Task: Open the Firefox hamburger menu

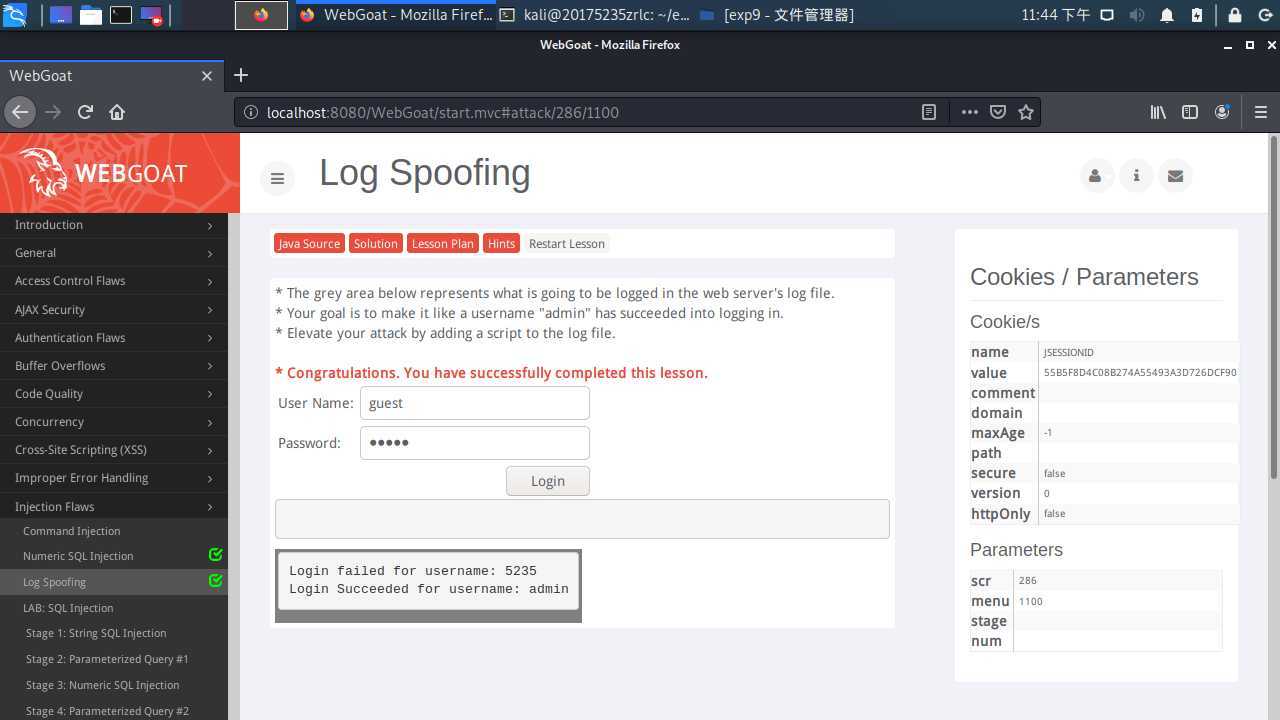Action: point(1260,112)
